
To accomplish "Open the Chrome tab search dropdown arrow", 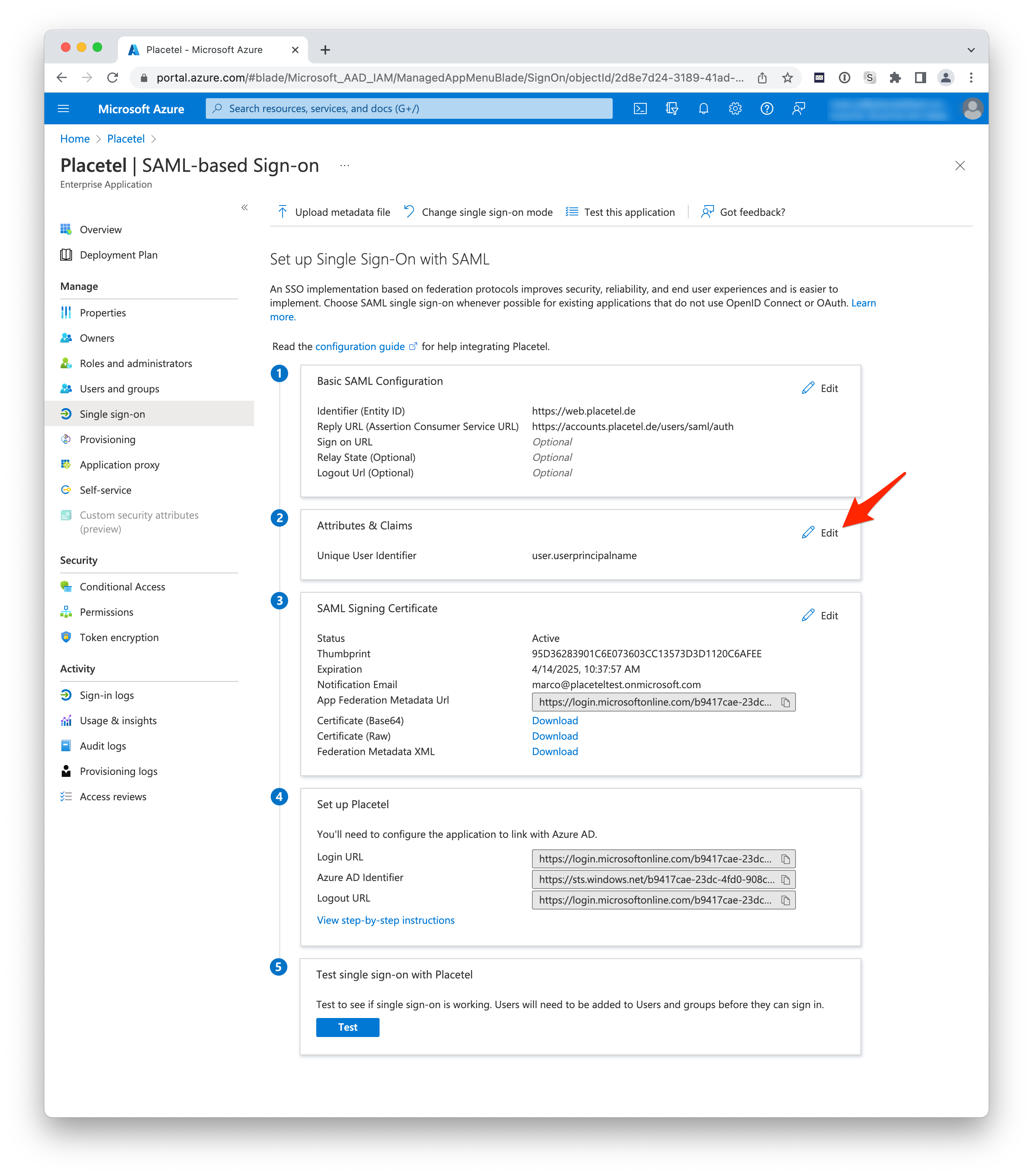I will tap(971, 50).
